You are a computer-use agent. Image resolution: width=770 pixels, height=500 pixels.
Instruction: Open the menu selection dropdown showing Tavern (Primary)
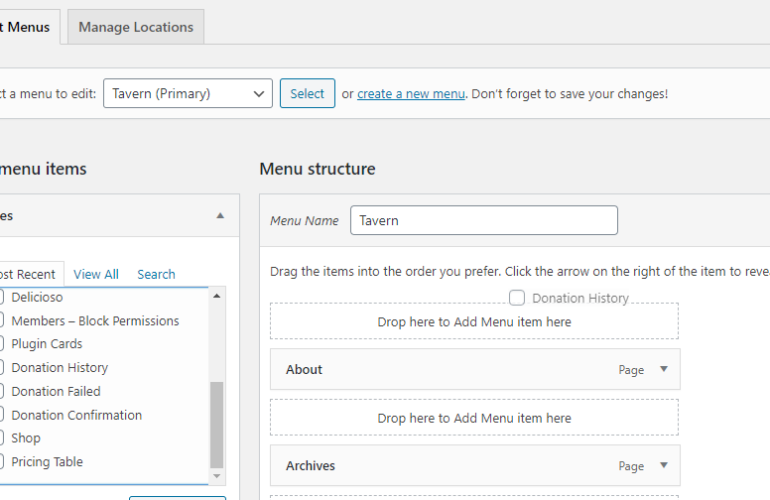point(188,94)
